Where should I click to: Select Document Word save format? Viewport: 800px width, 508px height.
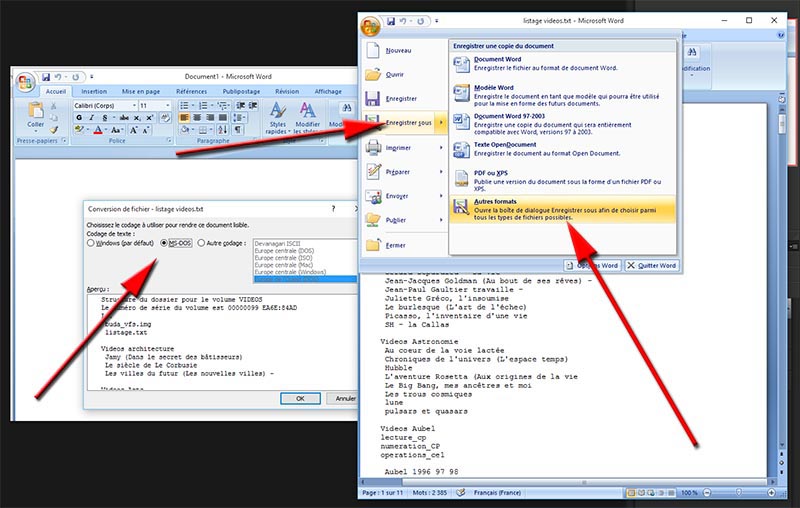point(563,64)
